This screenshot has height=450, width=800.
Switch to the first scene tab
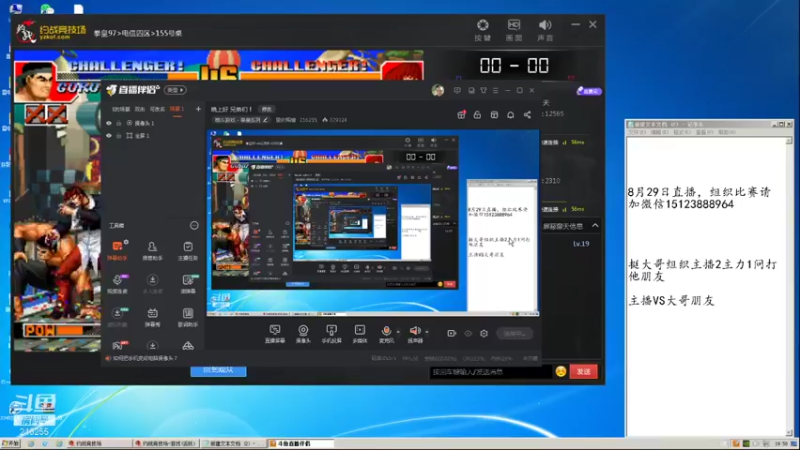coord(121,109)
